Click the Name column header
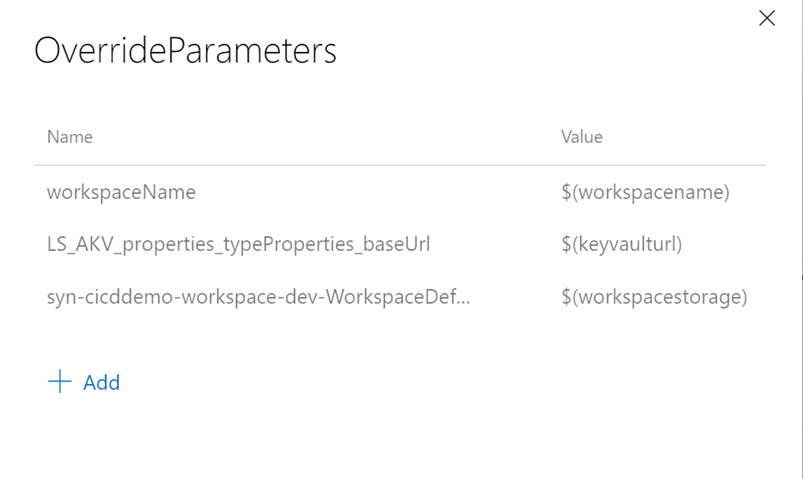The height and width of the screenshot is (479, 803). [70, 137]
